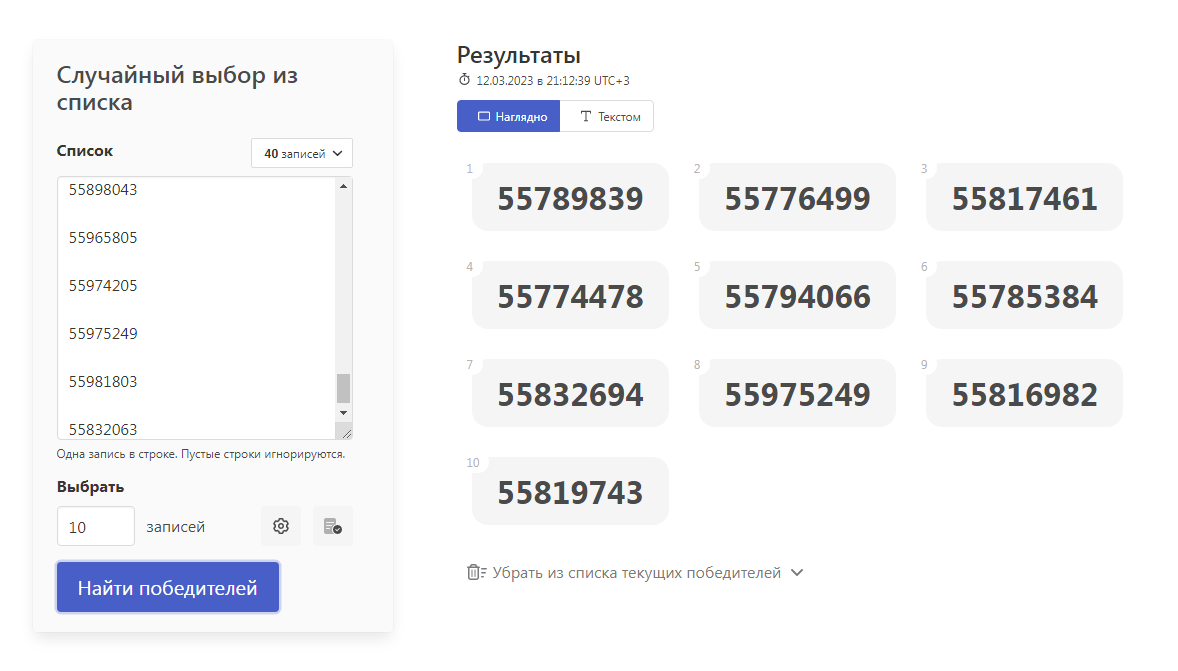The width and height of the screenshot is (1178, 671).
Task: Click the list scrollbar thumb
Action: point(344,388)
